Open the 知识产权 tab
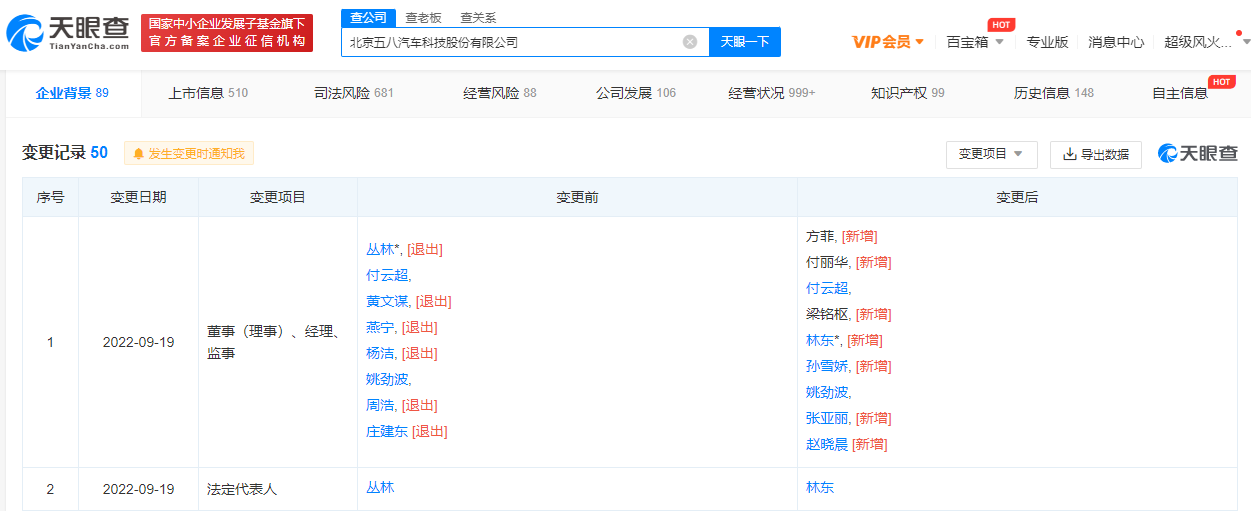Image resolution: width=1251 pixels, height=511 pixels. pyautogui.click(x=908, y=93)
